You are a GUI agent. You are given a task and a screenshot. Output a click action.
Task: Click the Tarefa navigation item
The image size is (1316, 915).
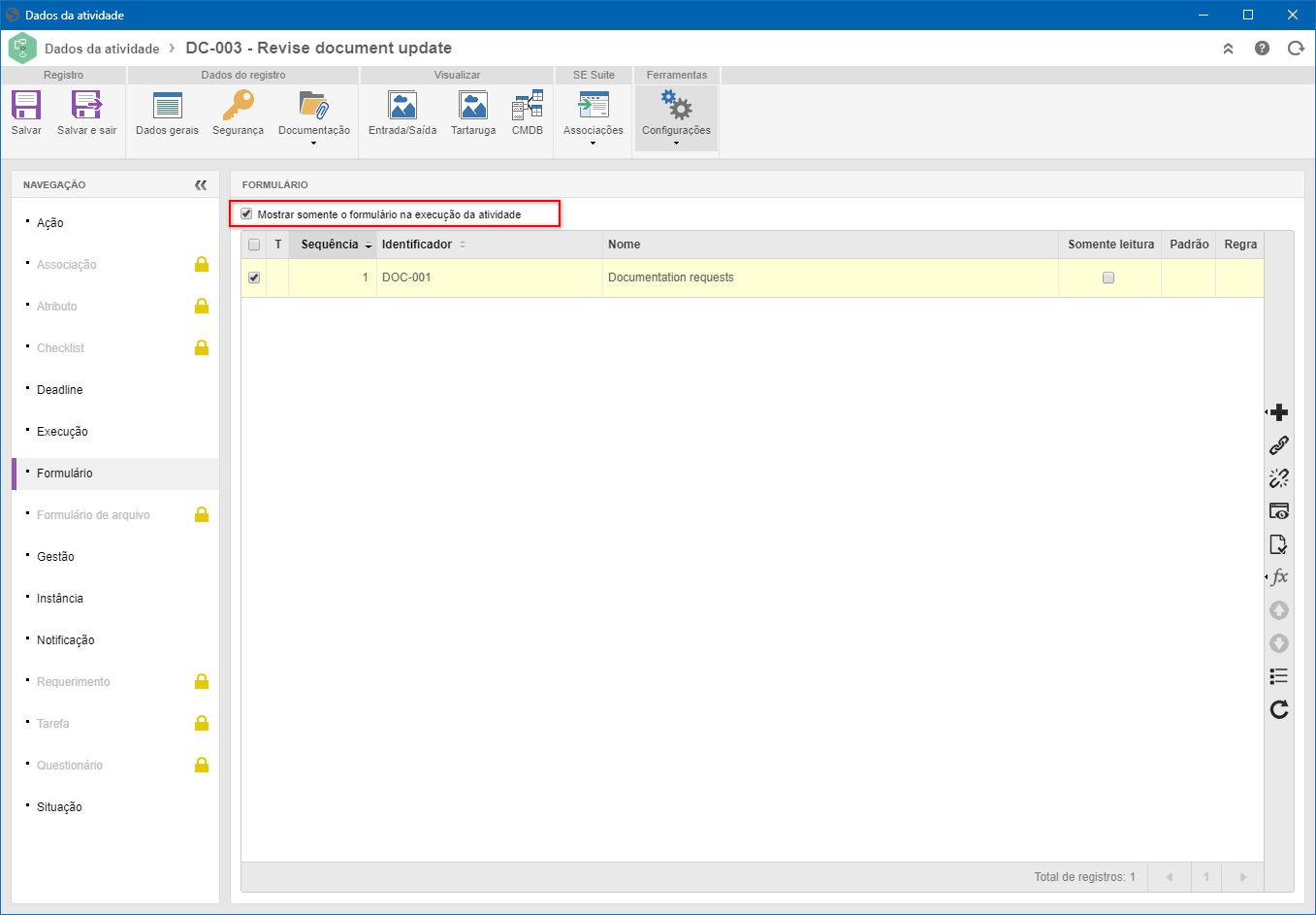coord(53,724)
